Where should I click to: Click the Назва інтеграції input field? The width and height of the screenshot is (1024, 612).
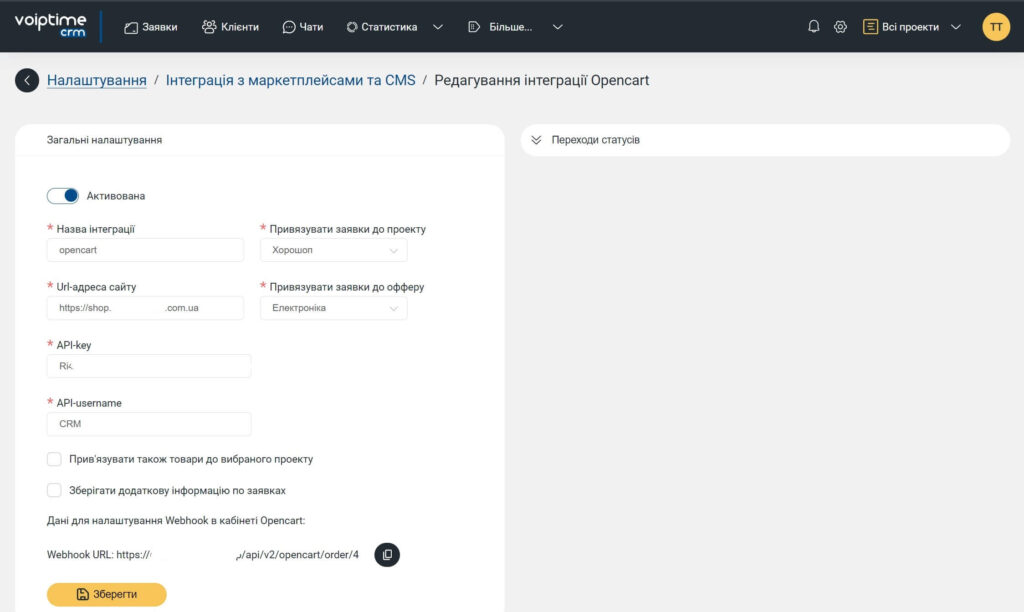[145, 250]
